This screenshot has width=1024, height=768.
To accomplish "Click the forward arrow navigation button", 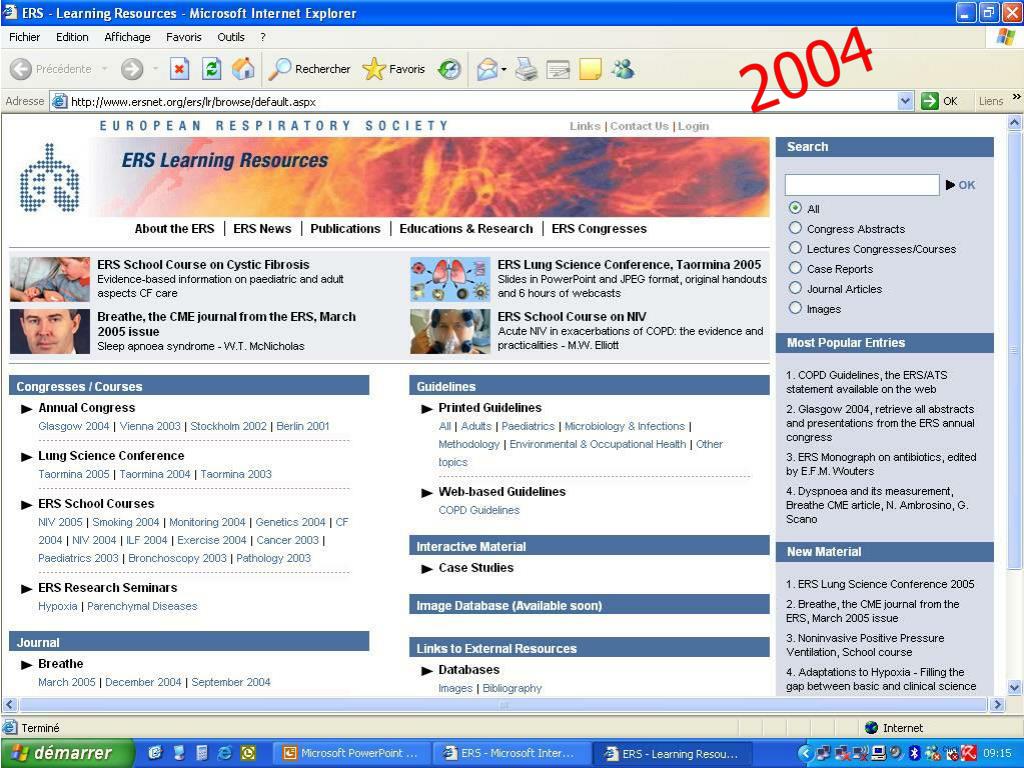I will (132, 69).
